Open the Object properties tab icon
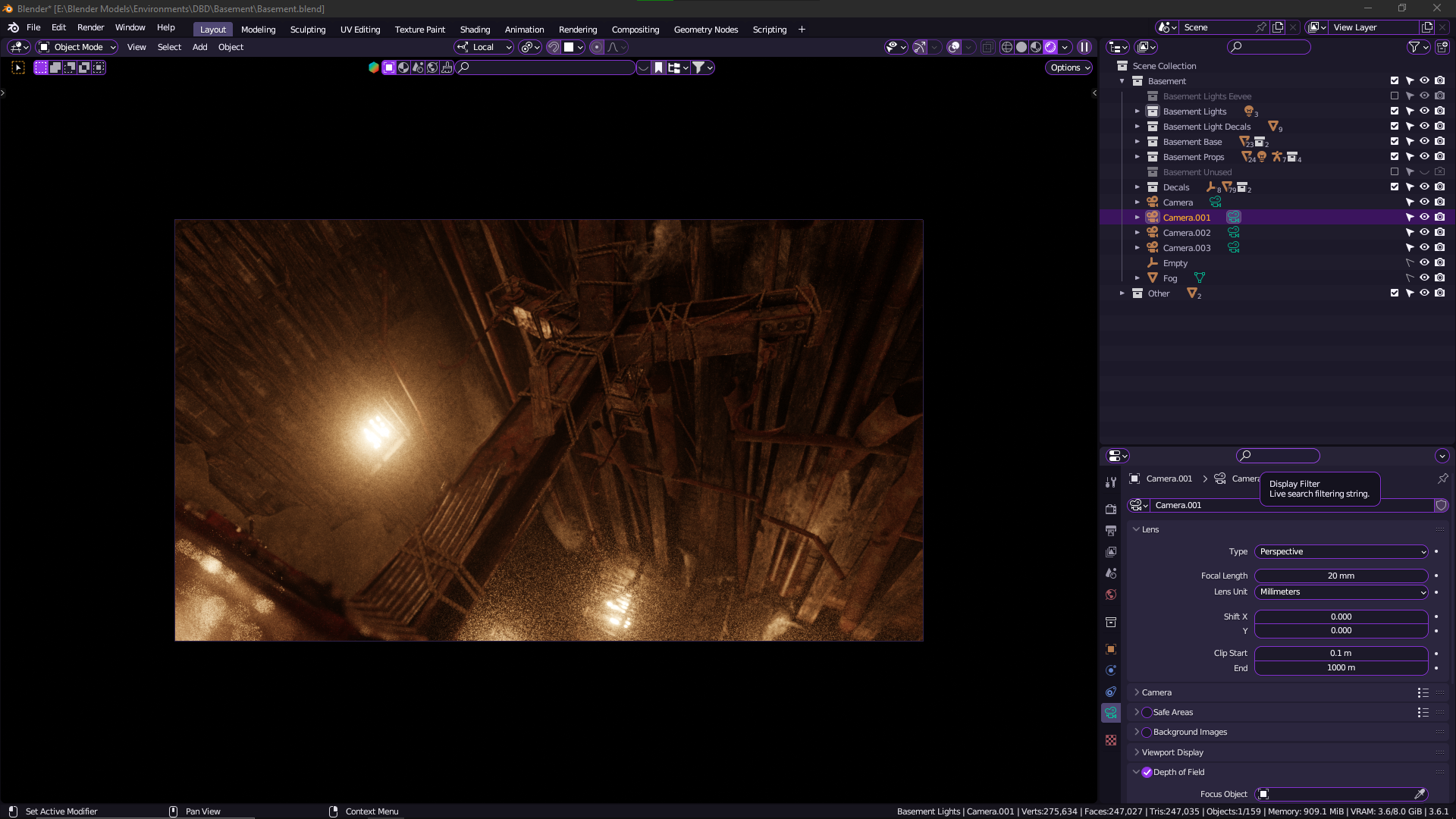1456x819 pixels. pos(1111,648)
